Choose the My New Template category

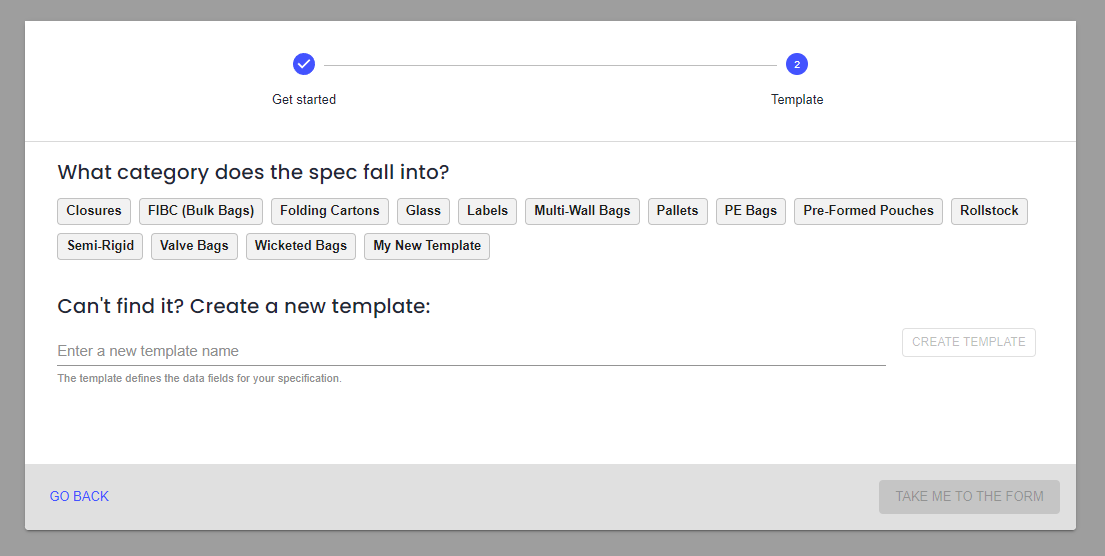[427, 247]
